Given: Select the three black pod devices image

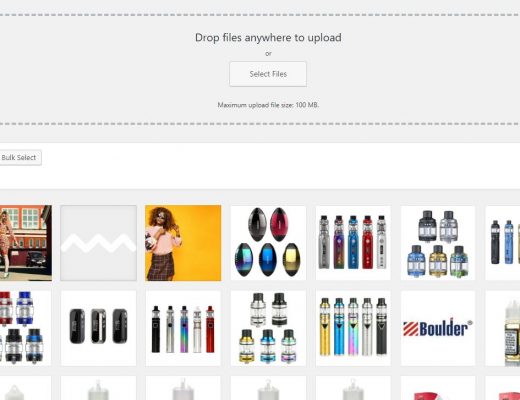Looking at the screenshot, I should 99,328.
